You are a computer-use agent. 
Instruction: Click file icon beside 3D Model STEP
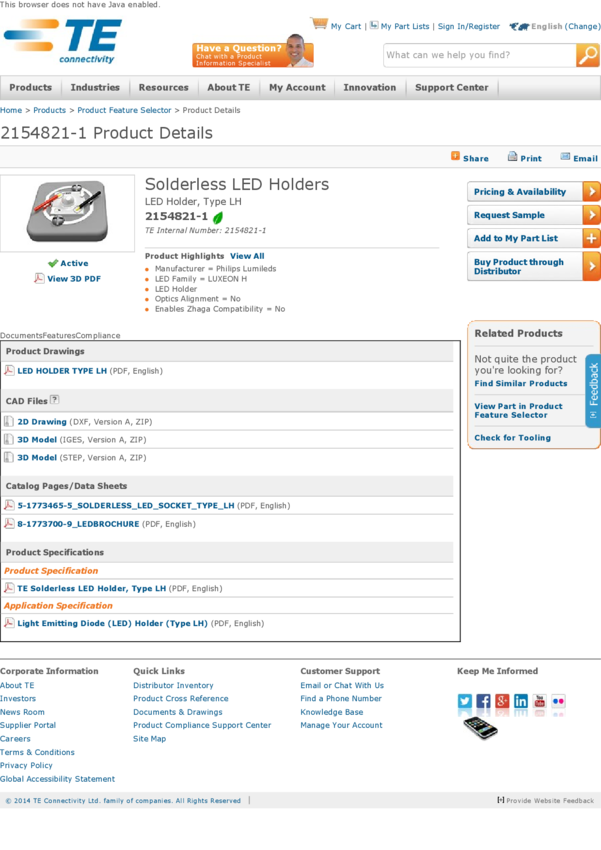9,457
